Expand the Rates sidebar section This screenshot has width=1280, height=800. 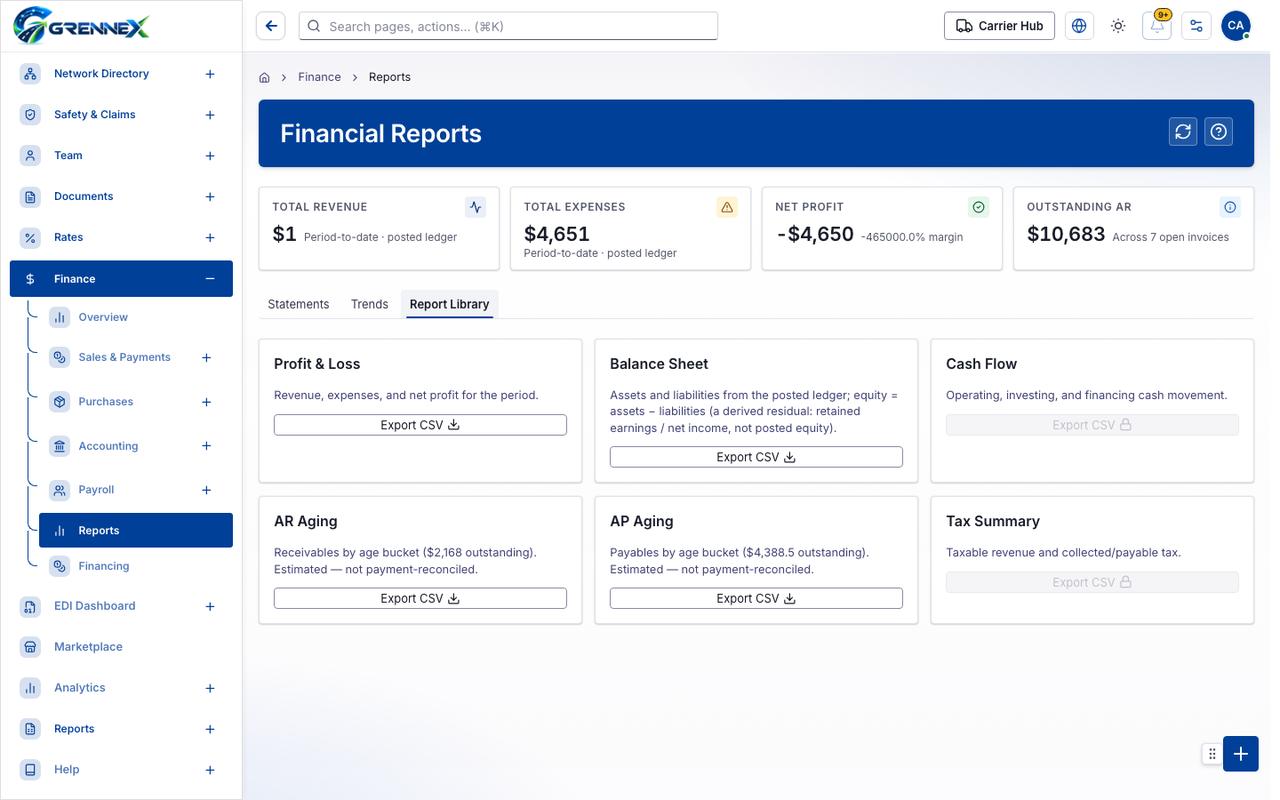[210, 238]
